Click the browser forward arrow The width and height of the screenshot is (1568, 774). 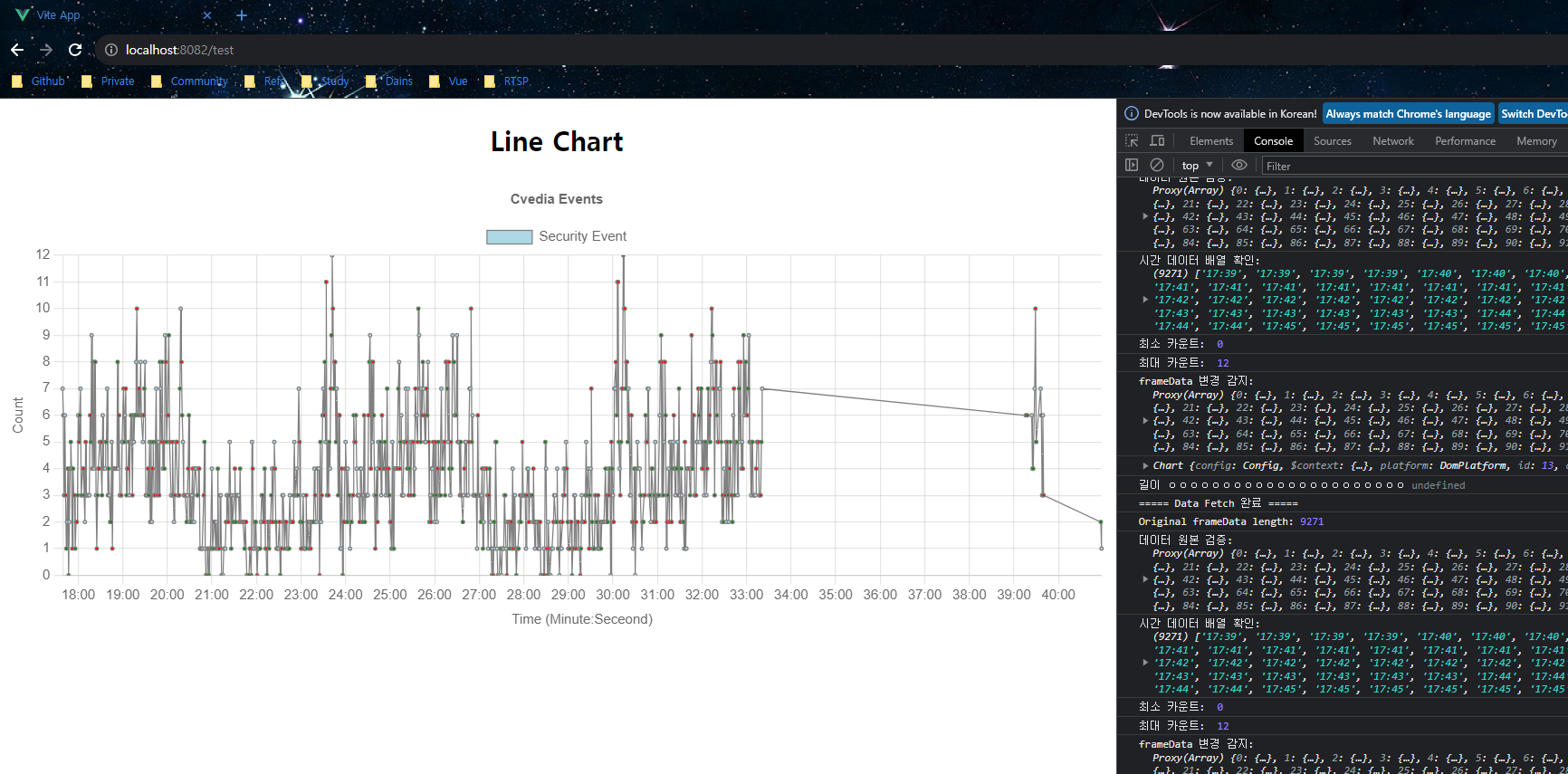pyautogui.click(x=46, y=50)
